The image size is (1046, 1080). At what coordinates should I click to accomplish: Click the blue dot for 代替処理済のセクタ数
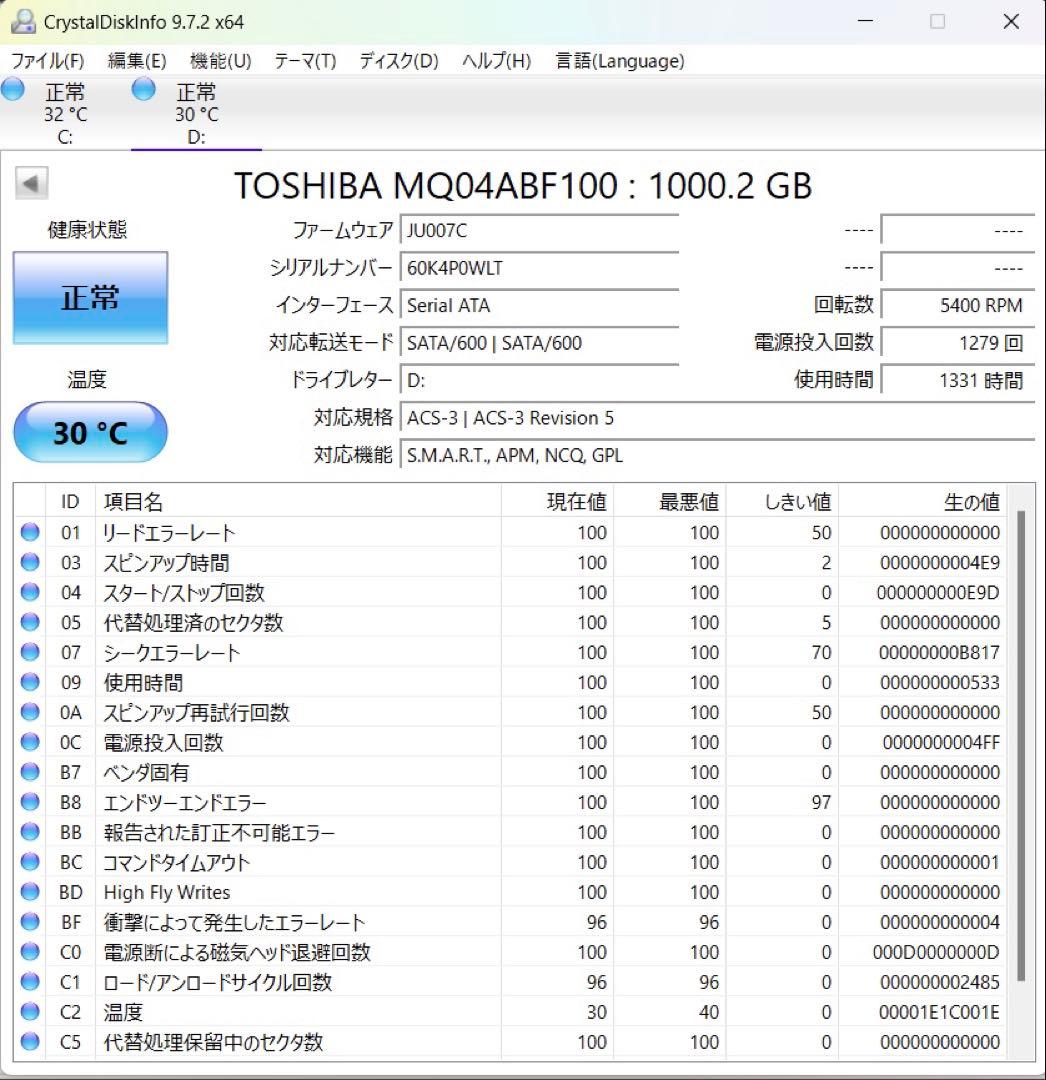(30, 622)
